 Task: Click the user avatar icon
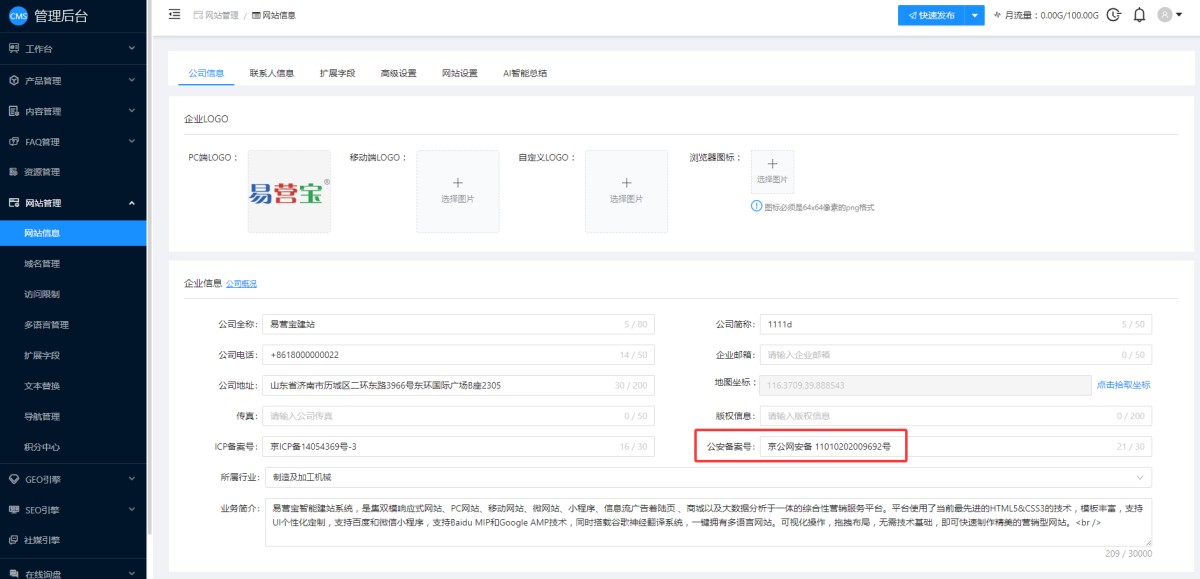tap(1164, 15)
